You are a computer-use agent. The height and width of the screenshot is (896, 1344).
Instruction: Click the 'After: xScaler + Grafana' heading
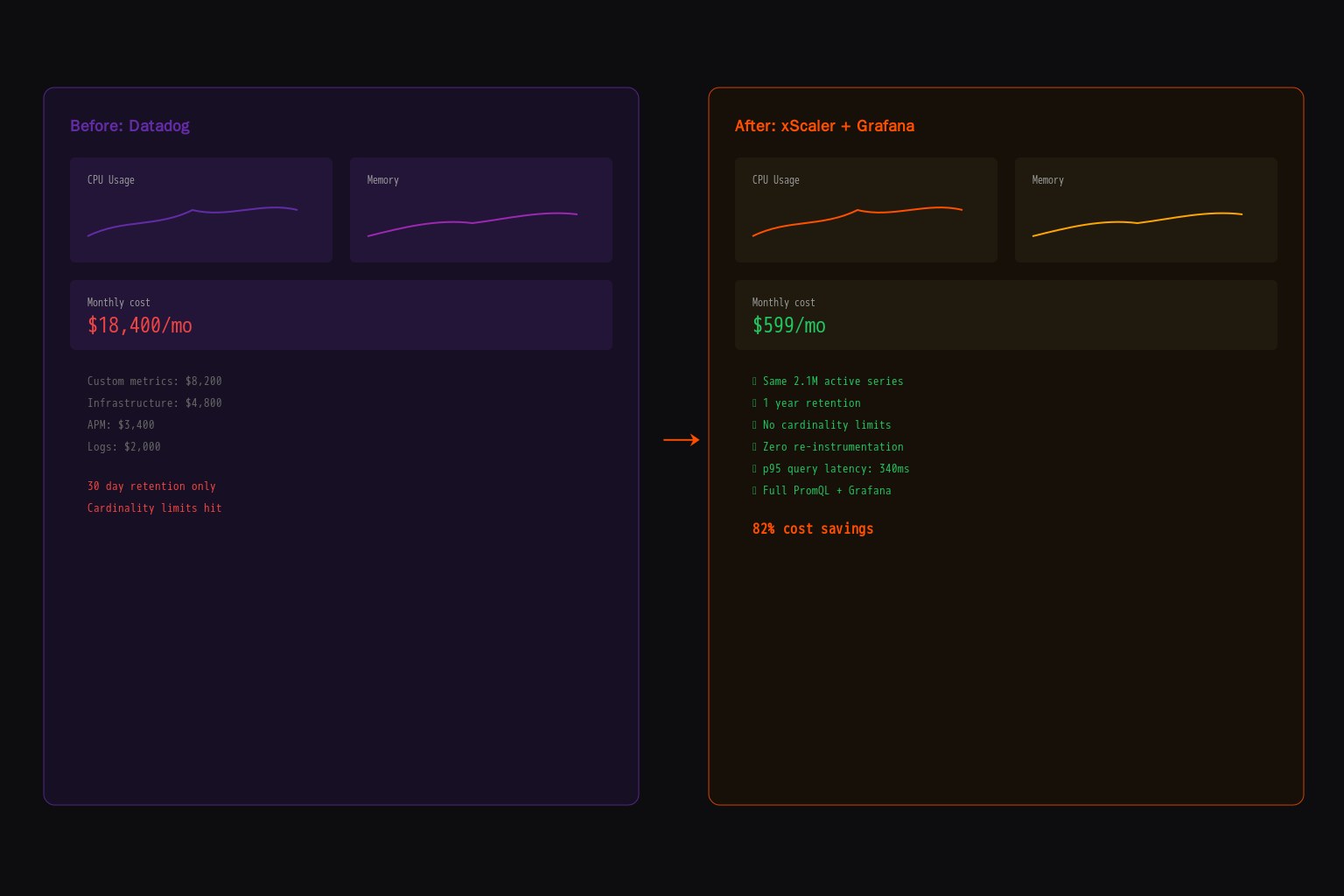click(824, 126)
